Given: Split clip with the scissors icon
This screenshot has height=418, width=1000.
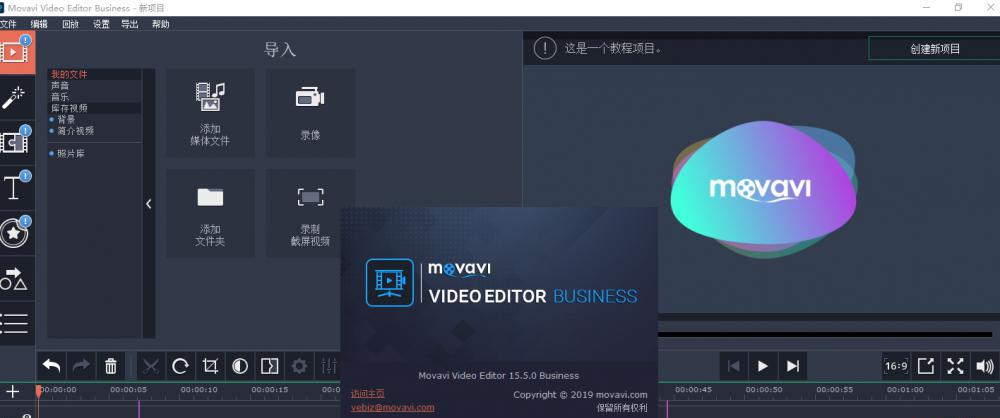Looking at the screenshot, I should [x=151, y=366].
